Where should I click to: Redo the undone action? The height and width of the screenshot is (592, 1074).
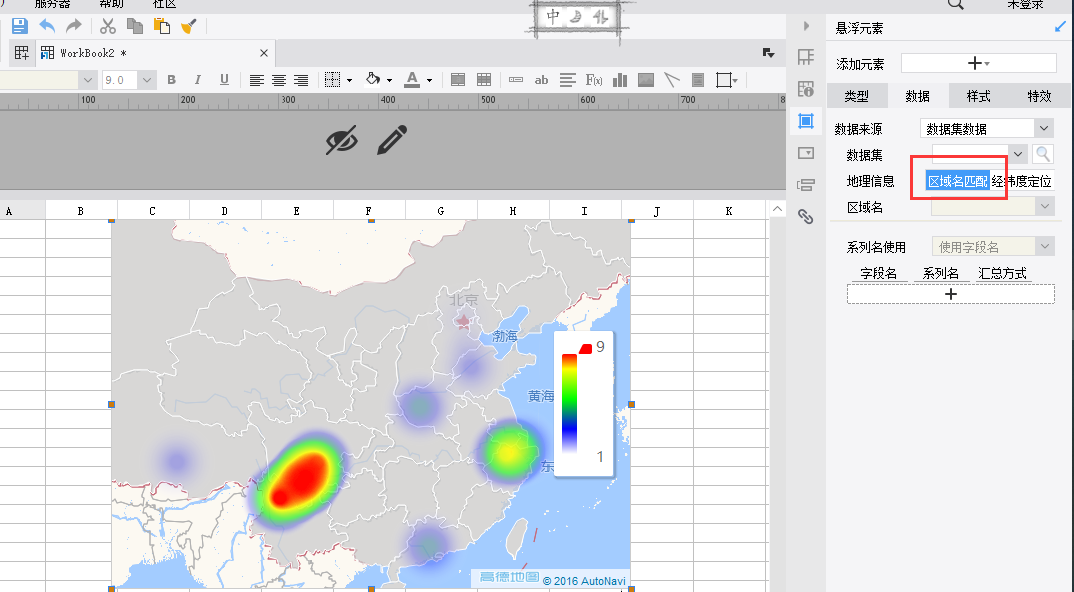[73, 27]
